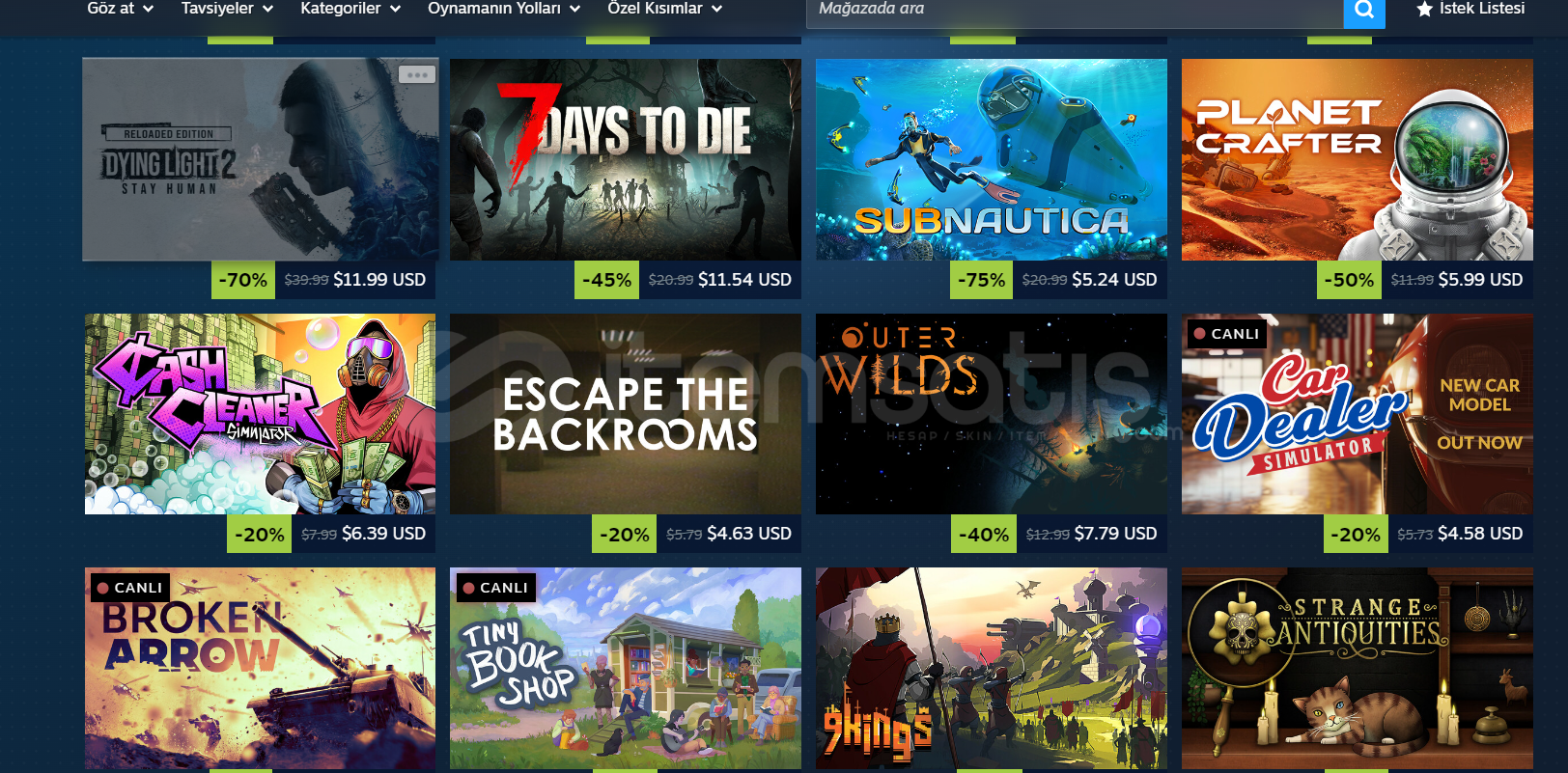Open the Planet Crafter game capsule
Screen dimensions: 1568x773
click(1358, 159)
